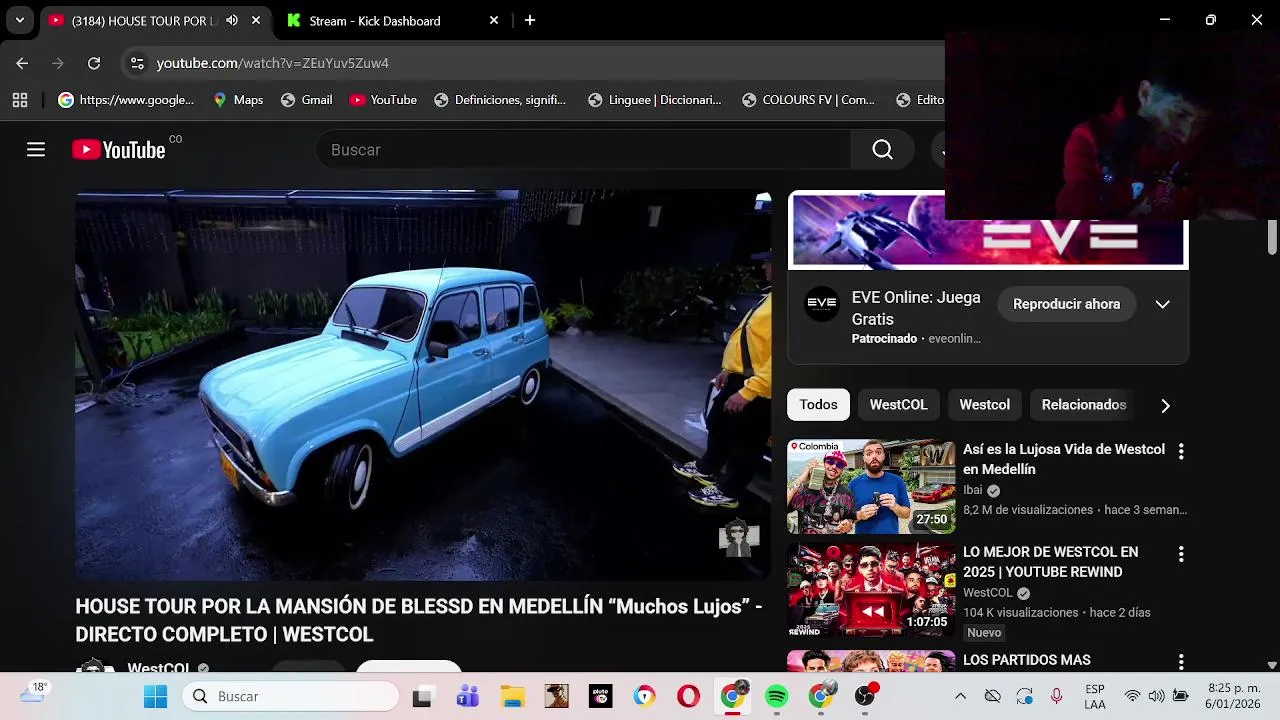Image resolution: width=1280 pixels, height=720 pixels.
Task: Open the YouTube hamburger guide menu
Action: [36, 150]
